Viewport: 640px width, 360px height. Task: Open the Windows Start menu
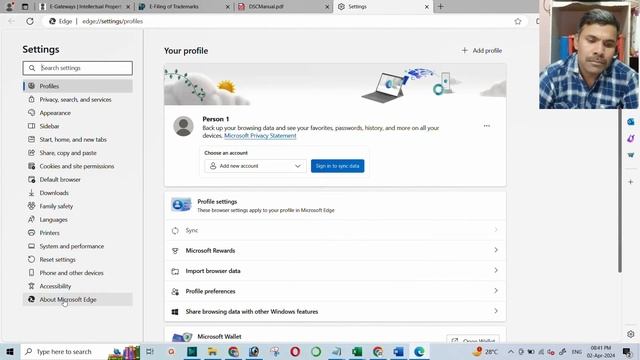[10, 351]
